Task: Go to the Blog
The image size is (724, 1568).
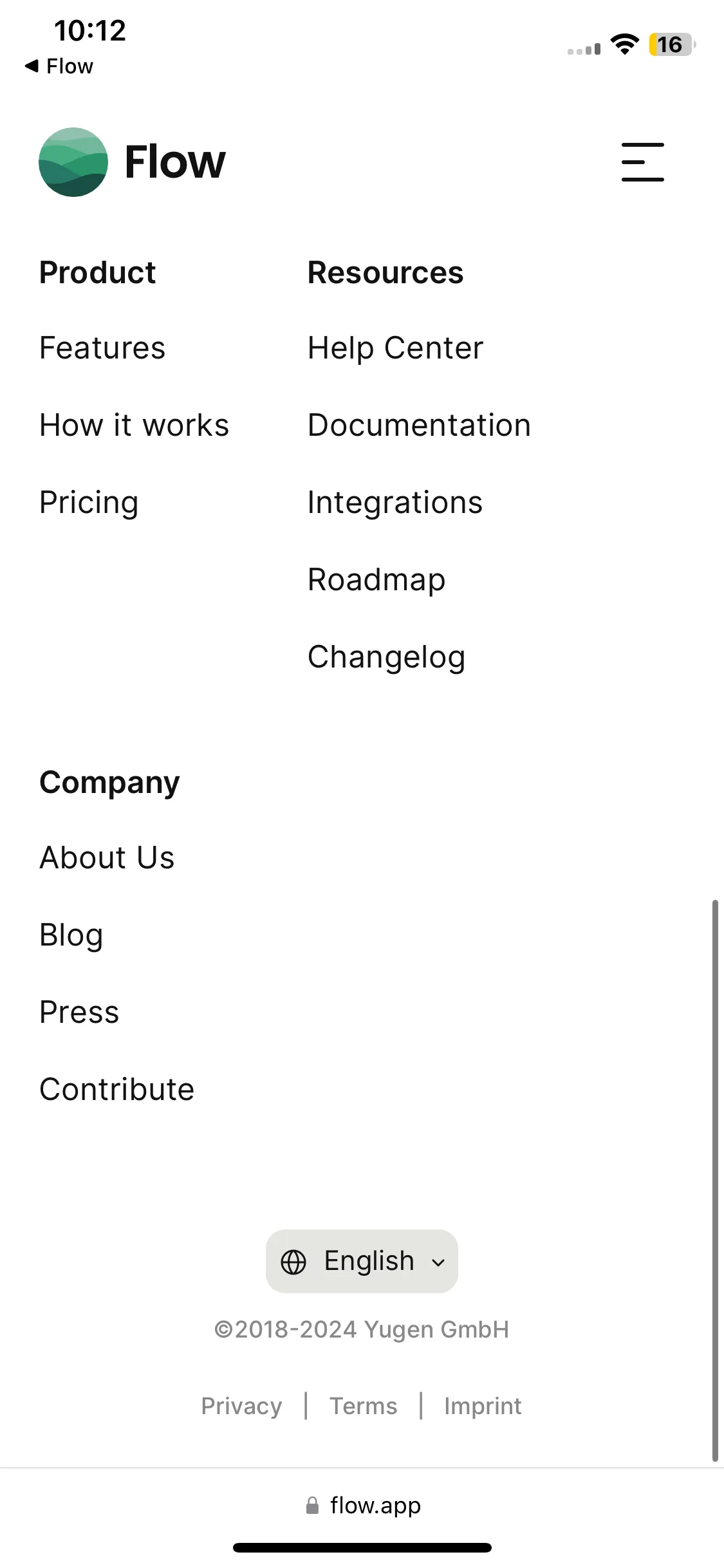Action: pos(71,935)
